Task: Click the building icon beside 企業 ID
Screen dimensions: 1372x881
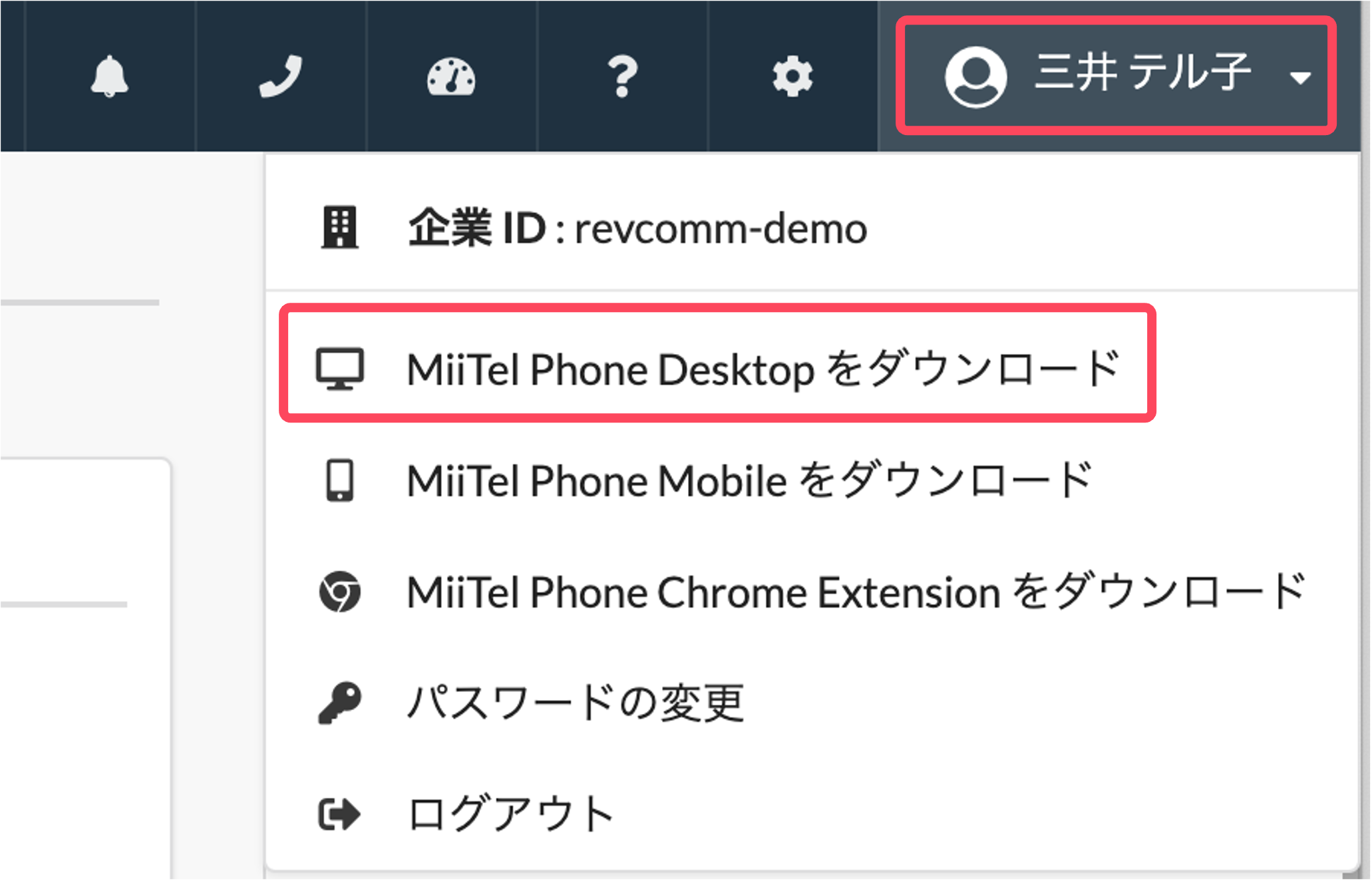Action: pos(340,228)
